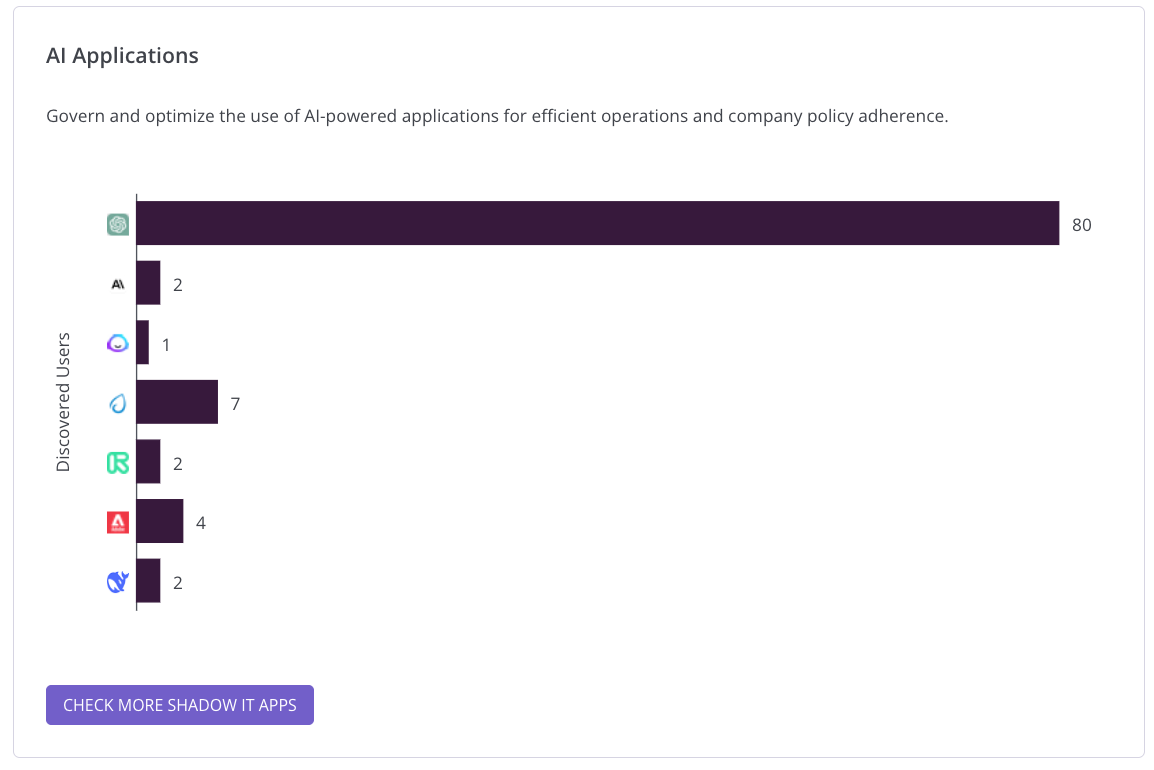Select the dark bar beside the Anthropic icon
Screen dimensions: 1154x770
point(148,283)
